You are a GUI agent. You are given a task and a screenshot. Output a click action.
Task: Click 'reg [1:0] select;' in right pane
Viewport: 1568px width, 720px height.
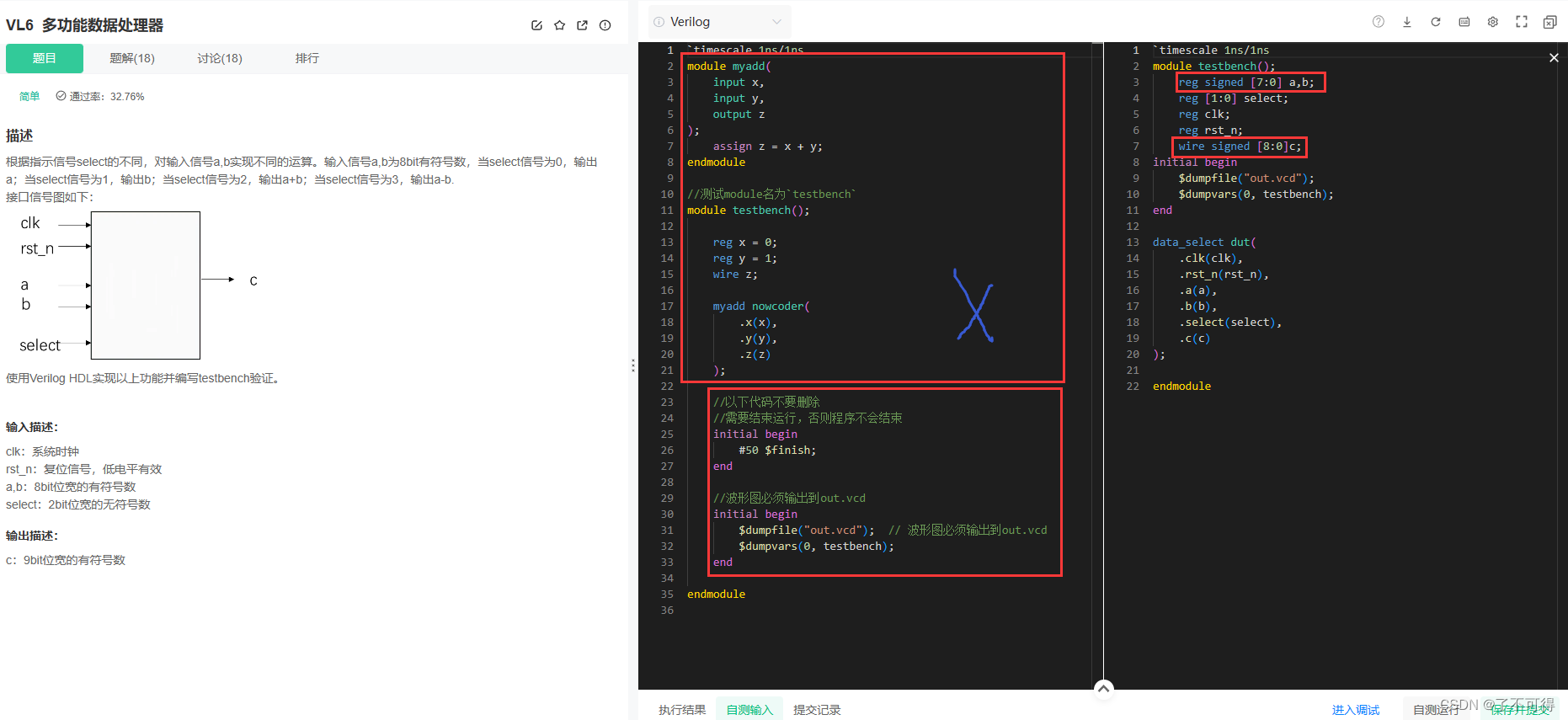pyautogui.click(x=1233, y=99)
